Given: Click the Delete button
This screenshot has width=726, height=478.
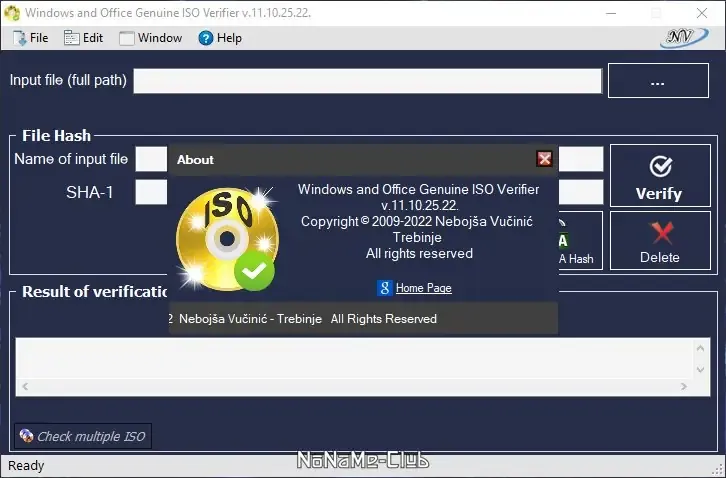Looking at the screenshot, I should point(660,240).
